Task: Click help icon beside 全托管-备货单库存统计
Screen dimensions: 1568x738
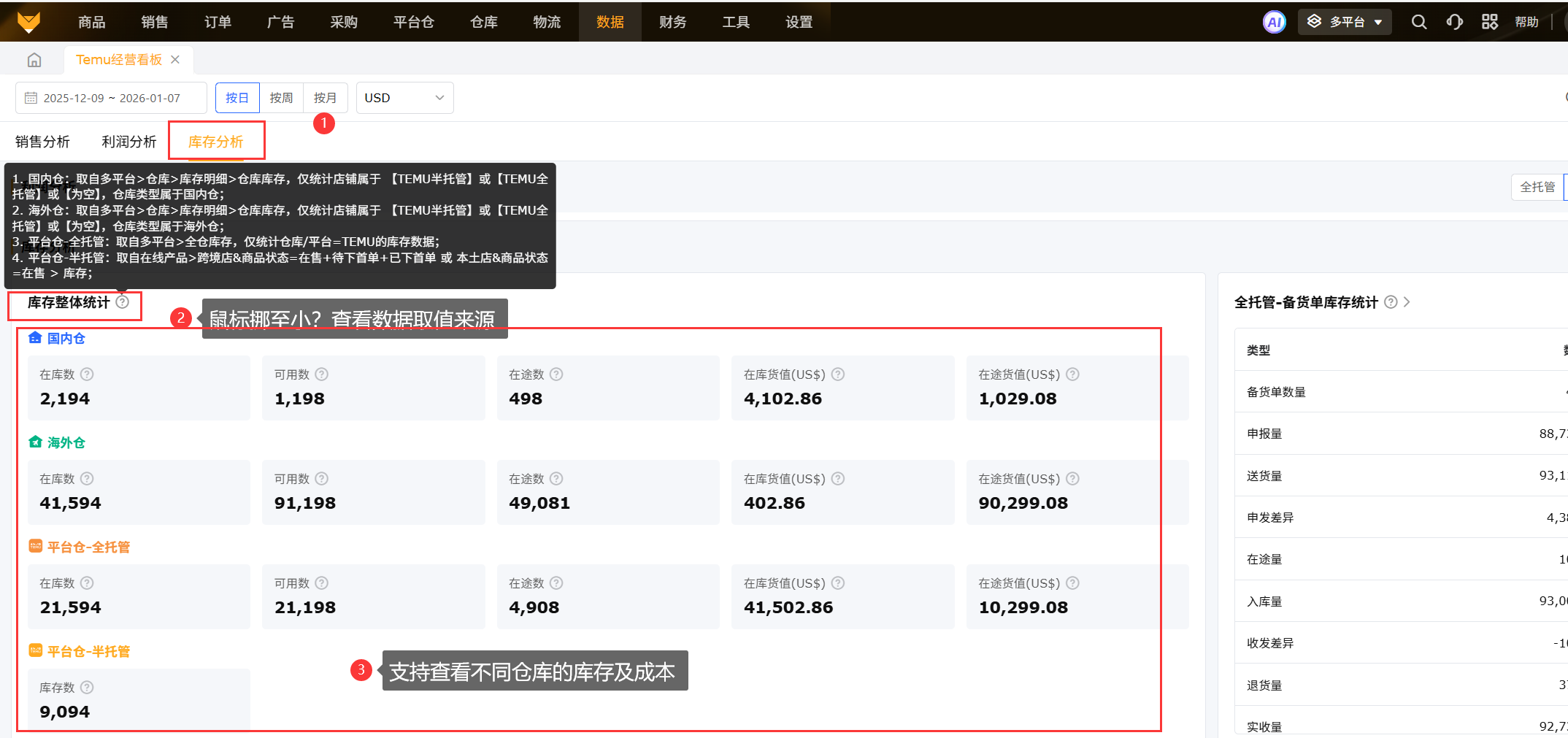Action: tap(1391, 301)
